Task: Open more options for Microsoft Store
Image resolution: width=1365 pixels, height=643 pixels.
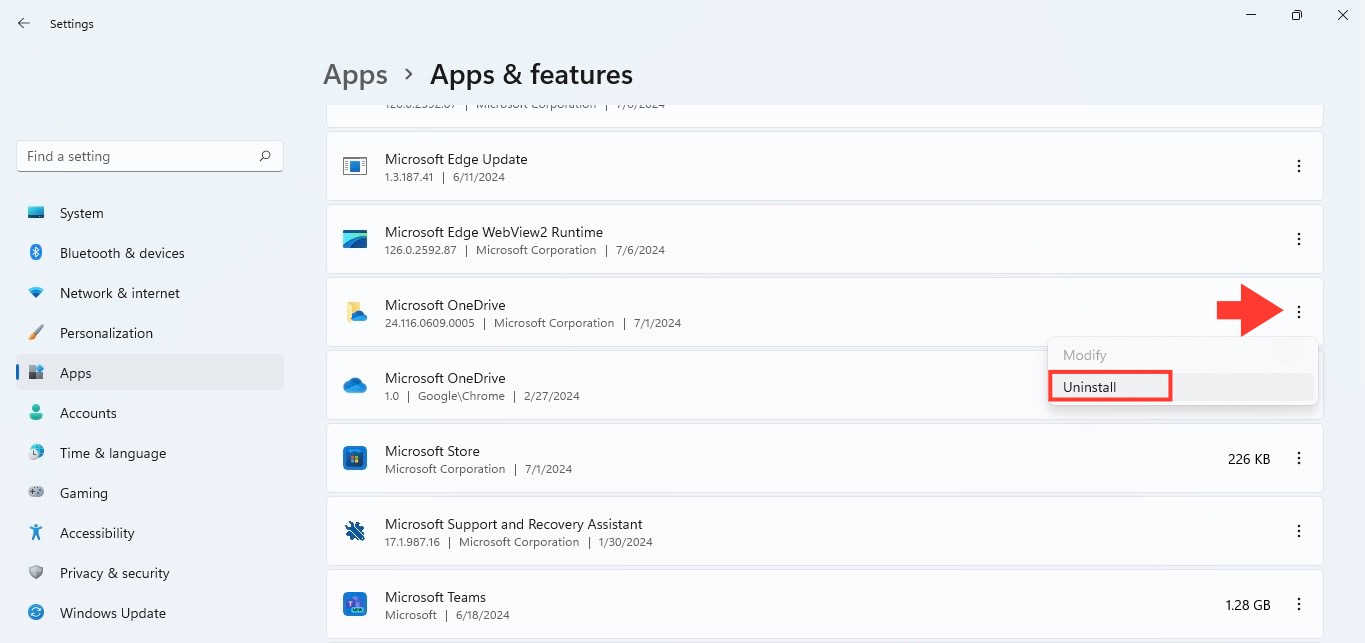Action: click(1299, 458)
